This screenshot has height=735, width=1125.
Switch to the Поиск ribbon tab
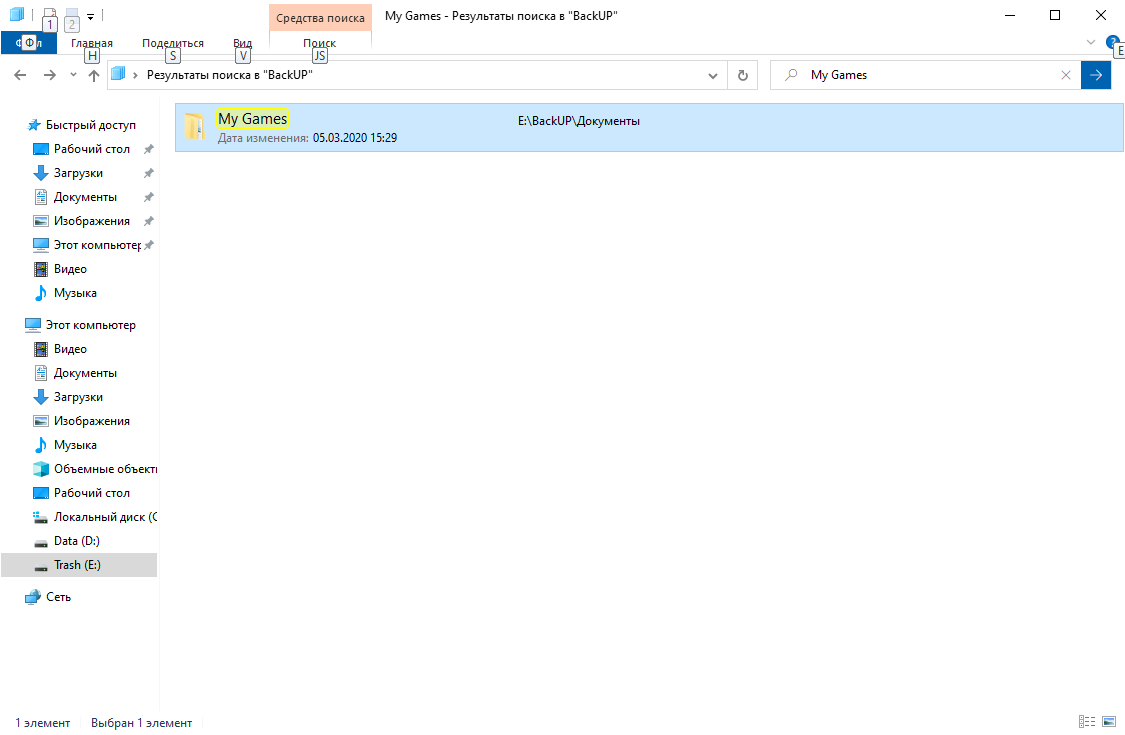pos(320,43)
